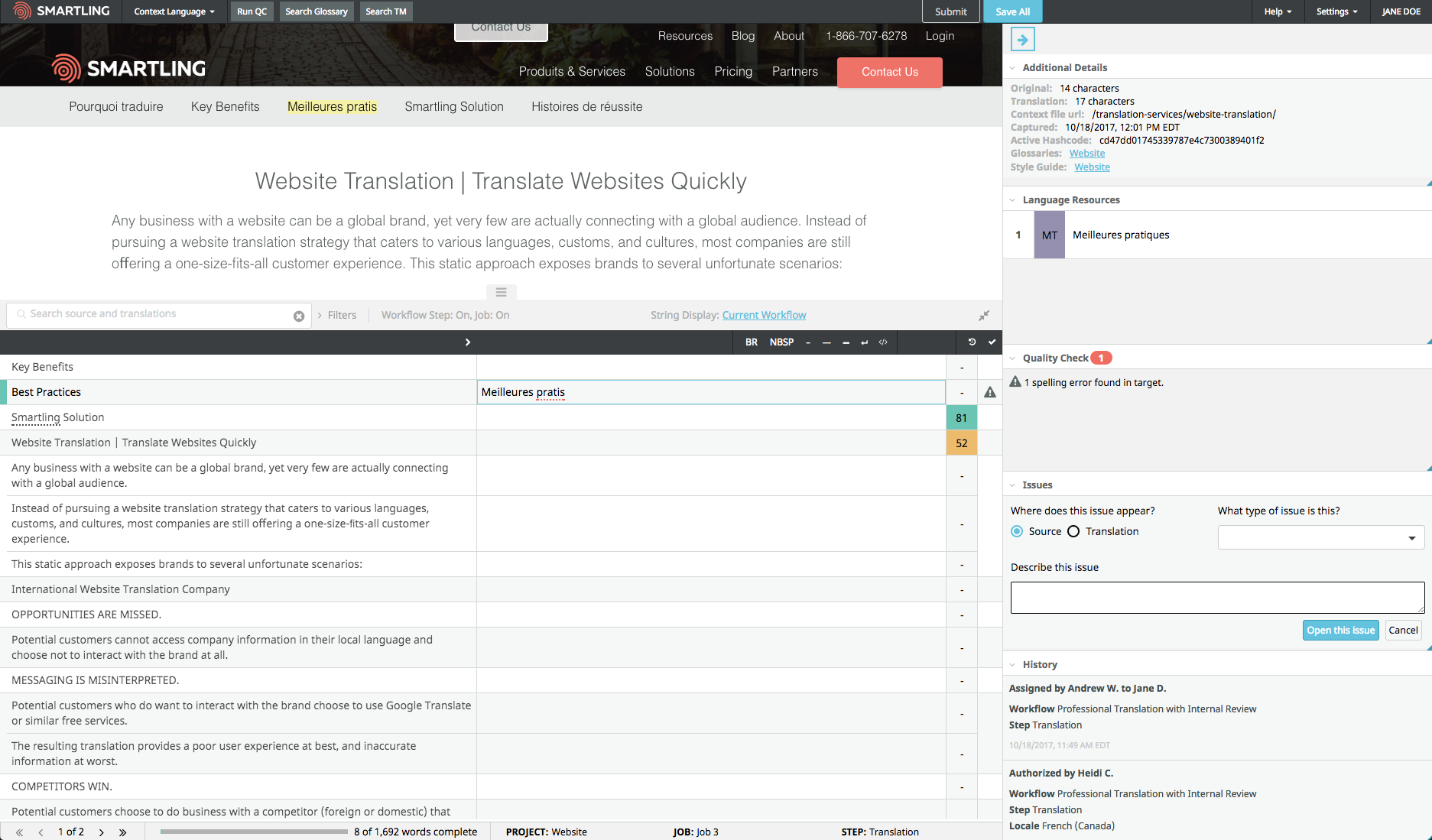Click the search source and translations field
Image resolution: width=1432 pixels, height=840 pixels.
point(159,315)
